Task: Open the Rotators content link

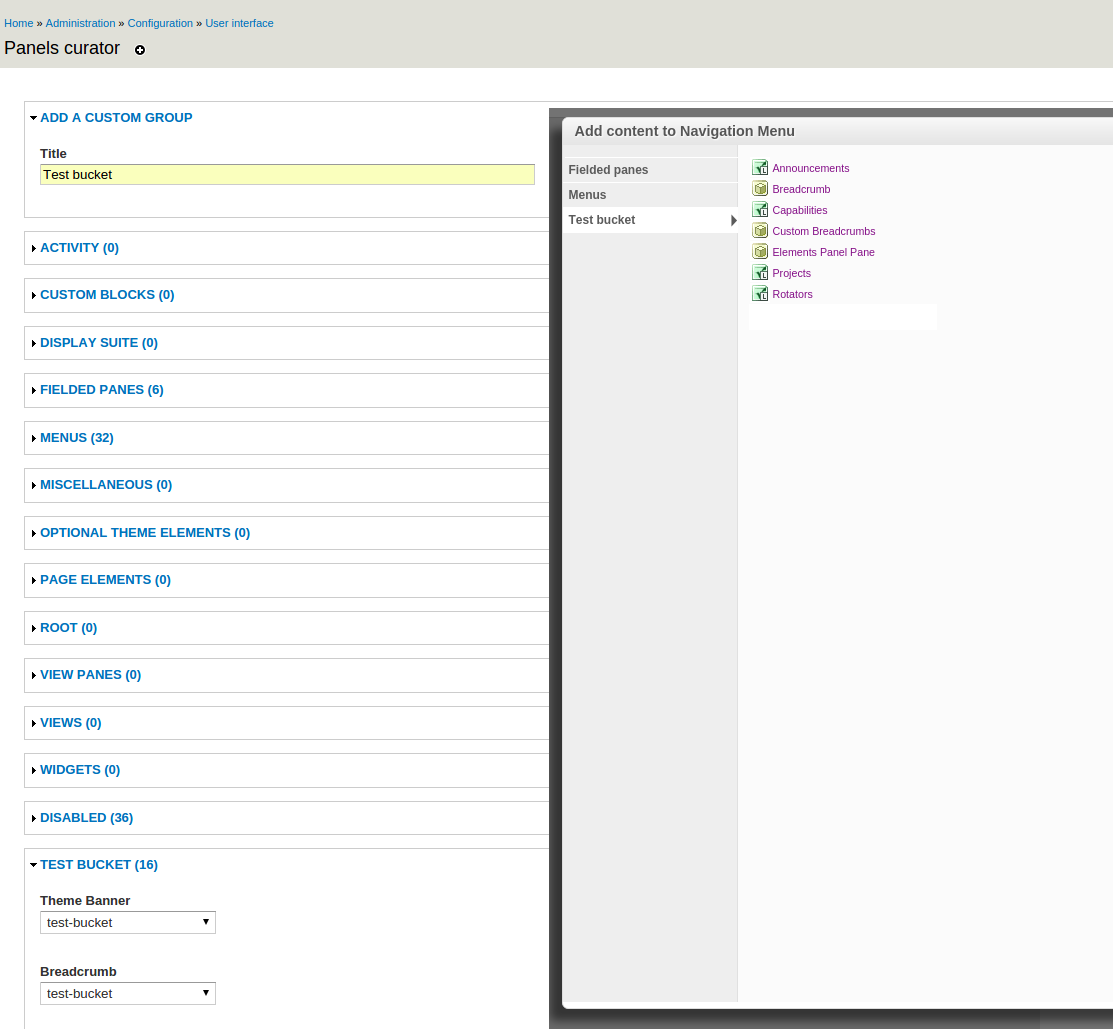Action: (792, 294)
